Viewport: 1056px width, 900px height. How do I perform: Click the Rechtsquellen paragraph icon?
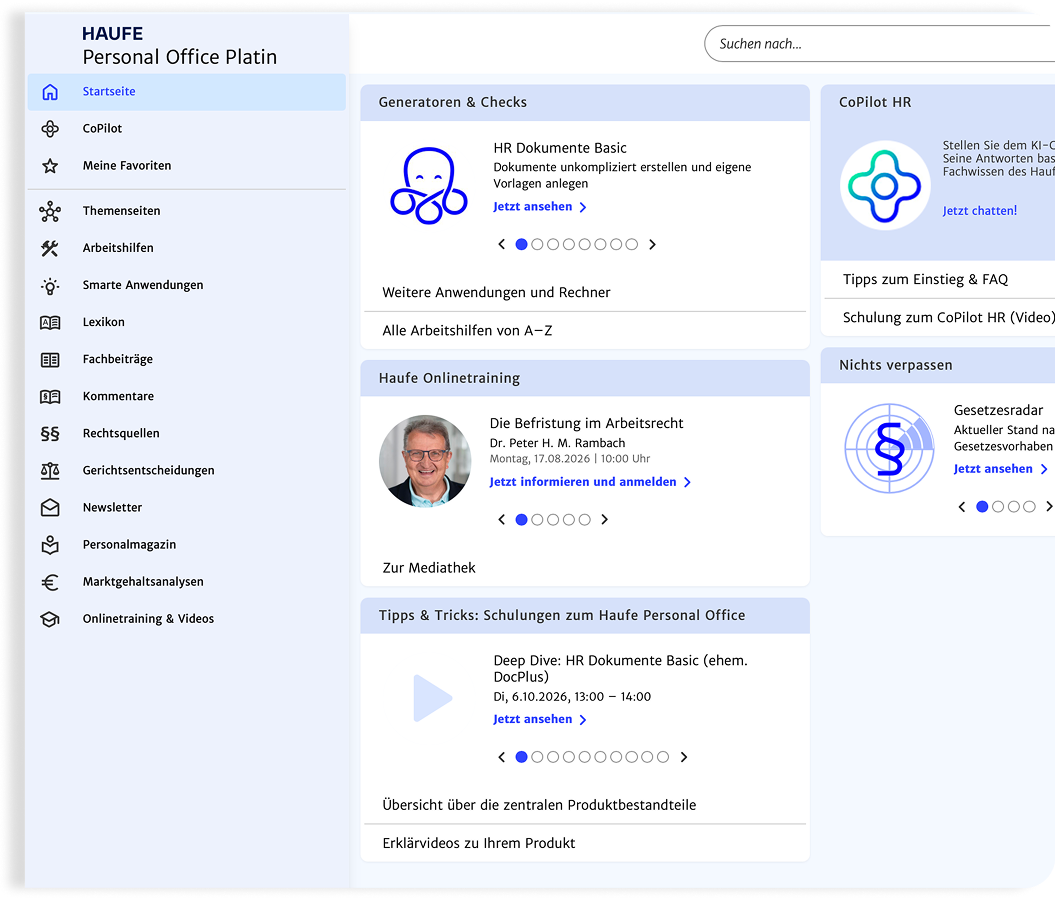[x=50, y=434]
